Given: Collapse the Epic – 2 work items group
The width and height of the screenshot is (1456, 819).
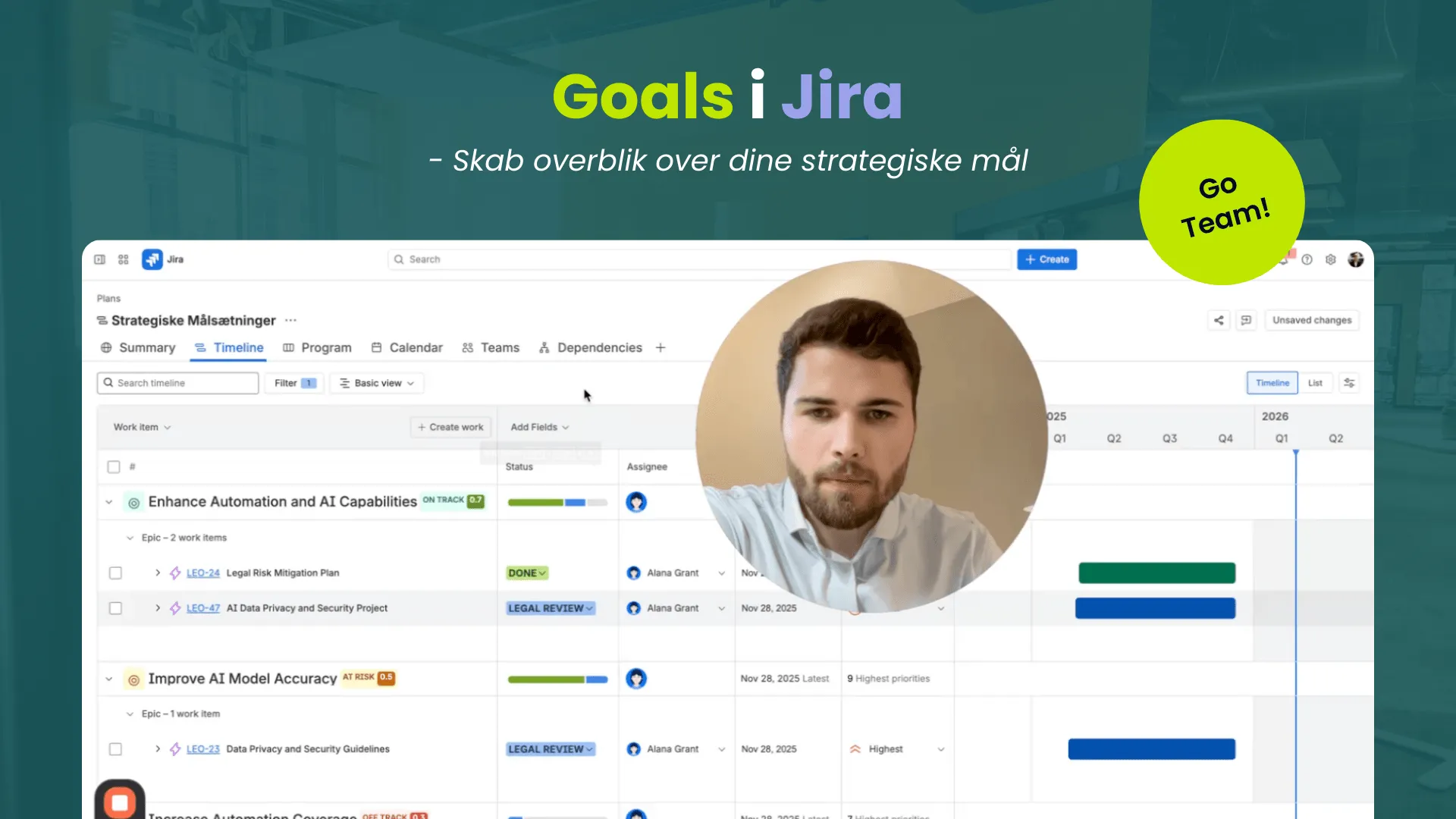Looking at the screenshot, I should point(130,538).
